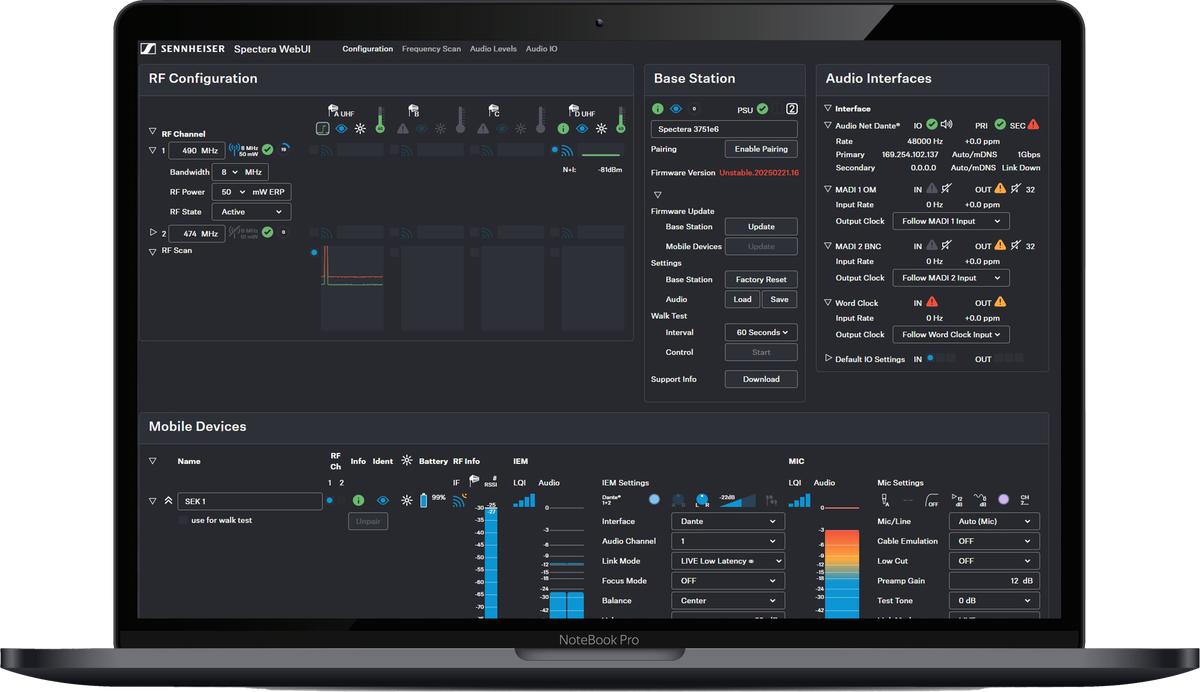Check use for walk test
This screenshot has width=1200, height=692.
pos(183,520)
